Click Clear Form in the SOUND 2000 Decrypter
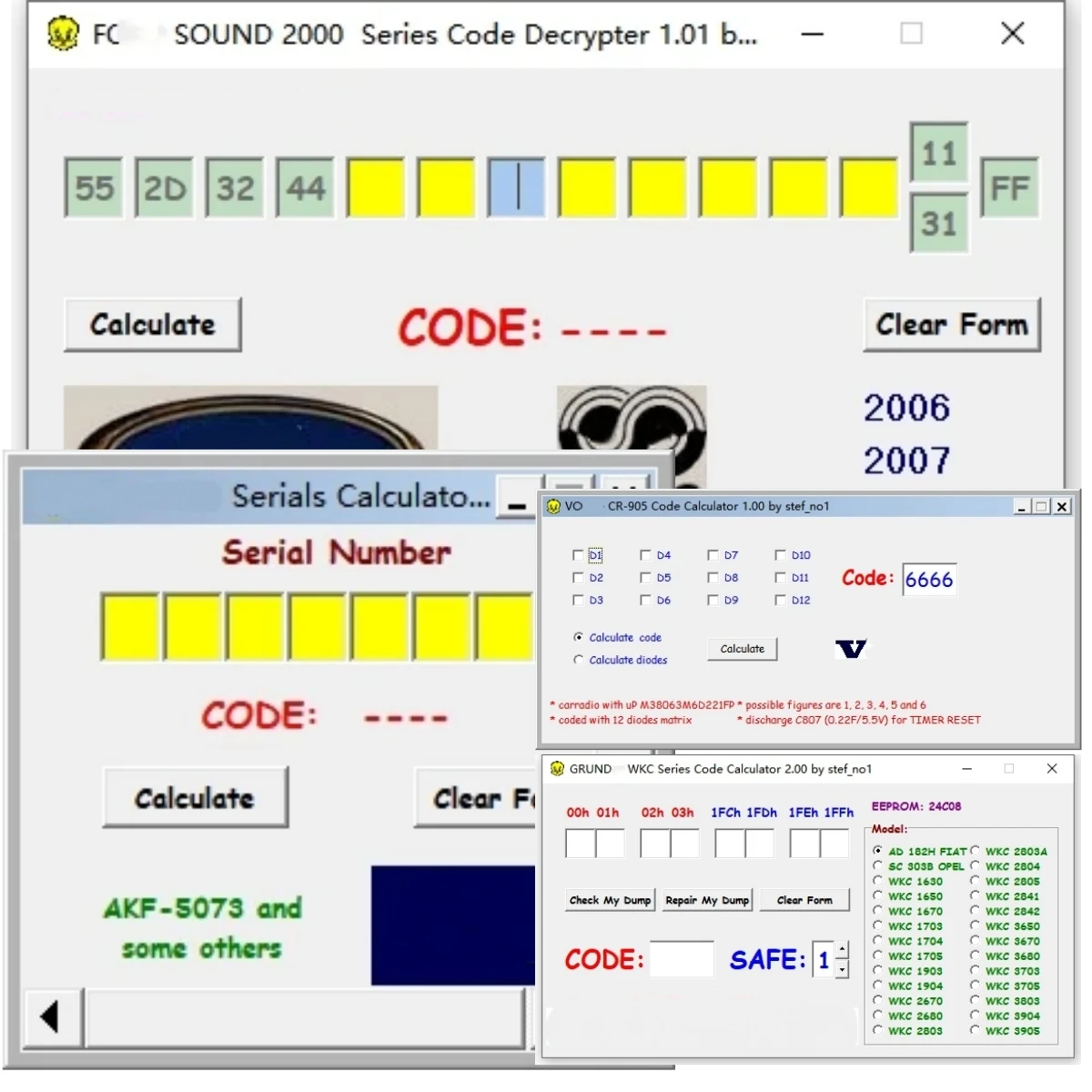1092x1092 pixels. pyautogui.click(x=952, y=325)
